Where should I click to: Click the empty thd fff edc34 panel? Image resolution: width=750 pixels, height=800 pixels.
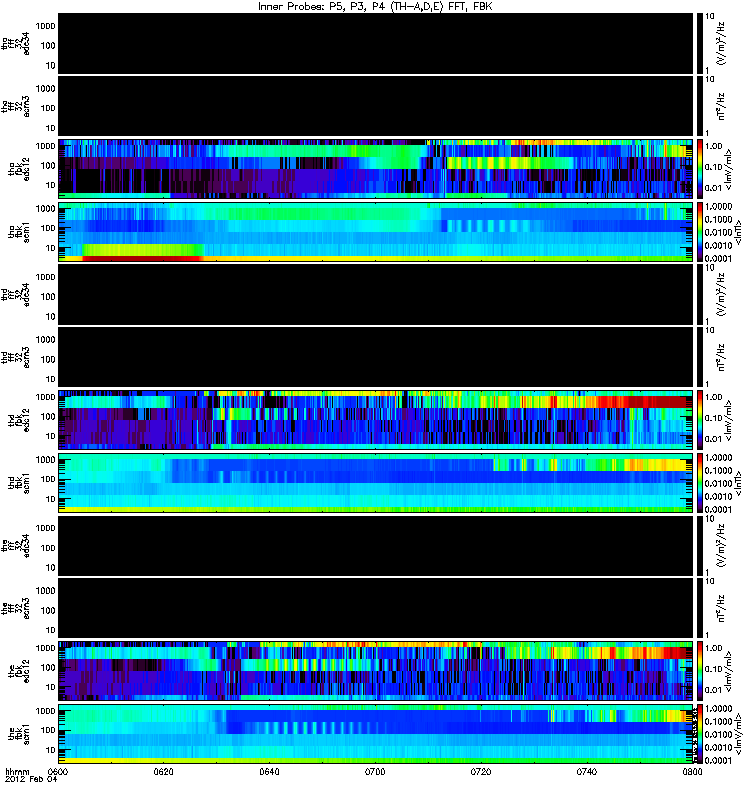(376, 294)
